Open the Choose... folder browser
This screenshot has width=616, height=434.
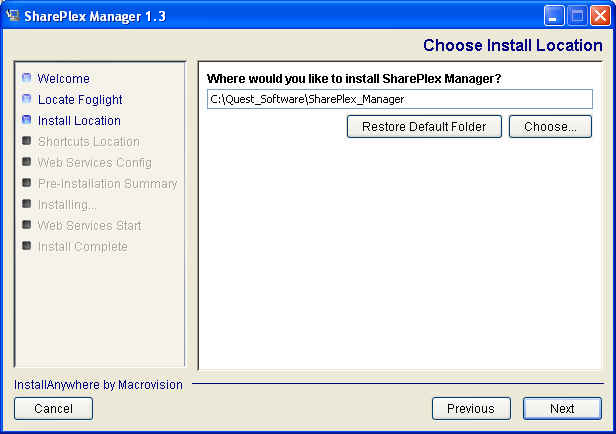click(x=550, y=126)
